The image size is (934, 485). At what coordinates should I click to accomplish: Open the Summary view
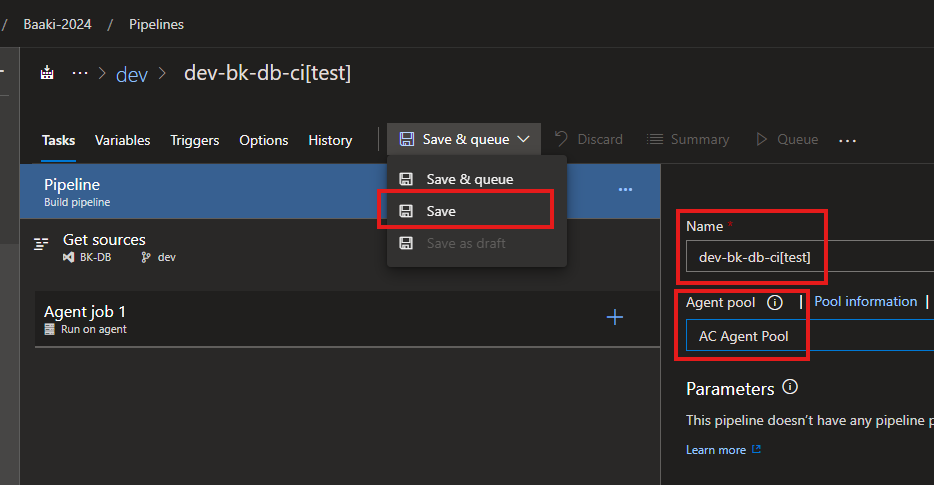pyautogui.click(x=688, y=139)
